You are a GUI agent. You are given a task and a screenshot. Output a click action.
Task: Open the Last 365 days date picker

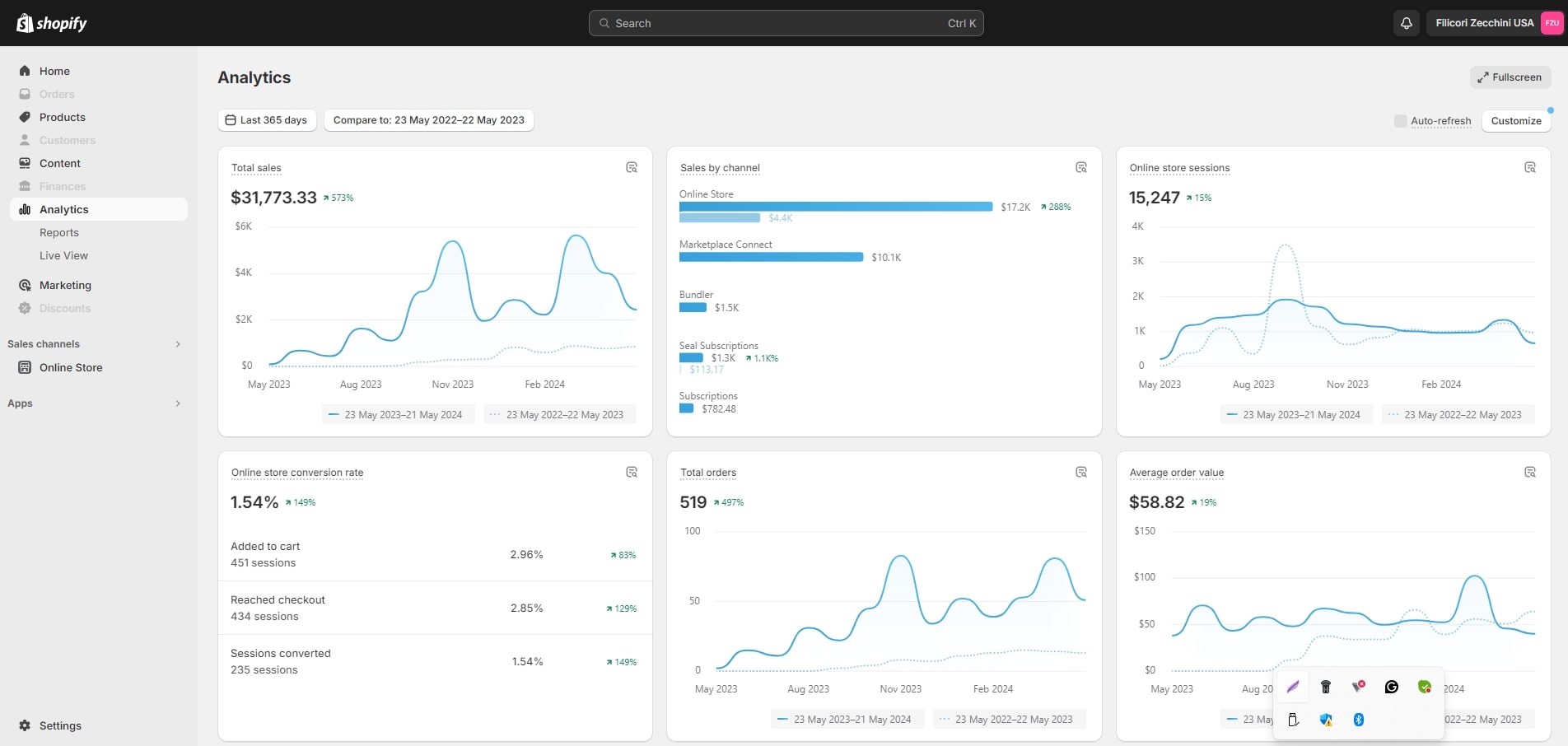point(267,120)
